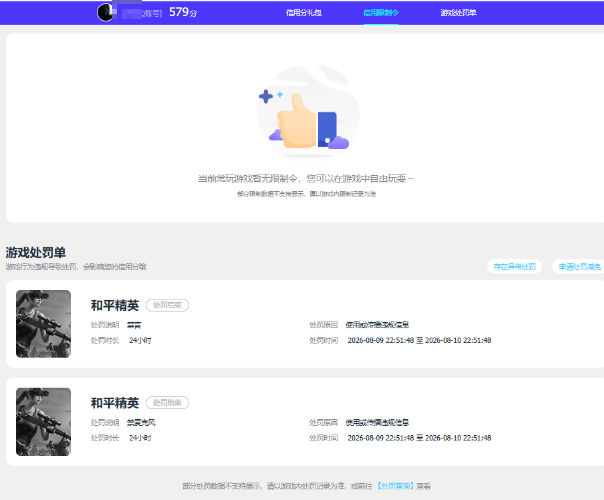Click the 禁言 penalty description
This screenshot has height=500, width=604.
pos(134,325)
